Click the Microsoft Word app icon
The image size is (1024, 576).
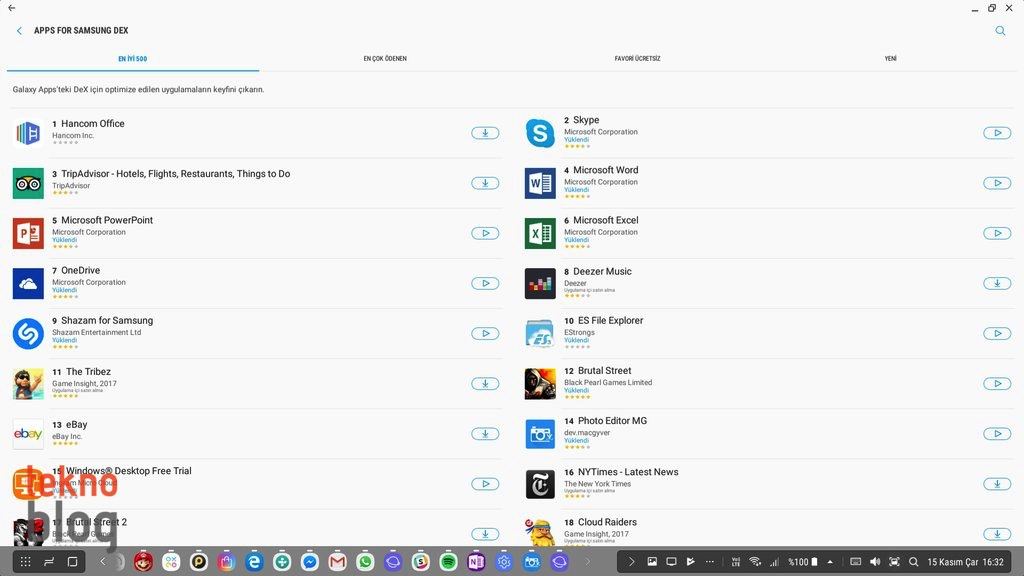540,183
